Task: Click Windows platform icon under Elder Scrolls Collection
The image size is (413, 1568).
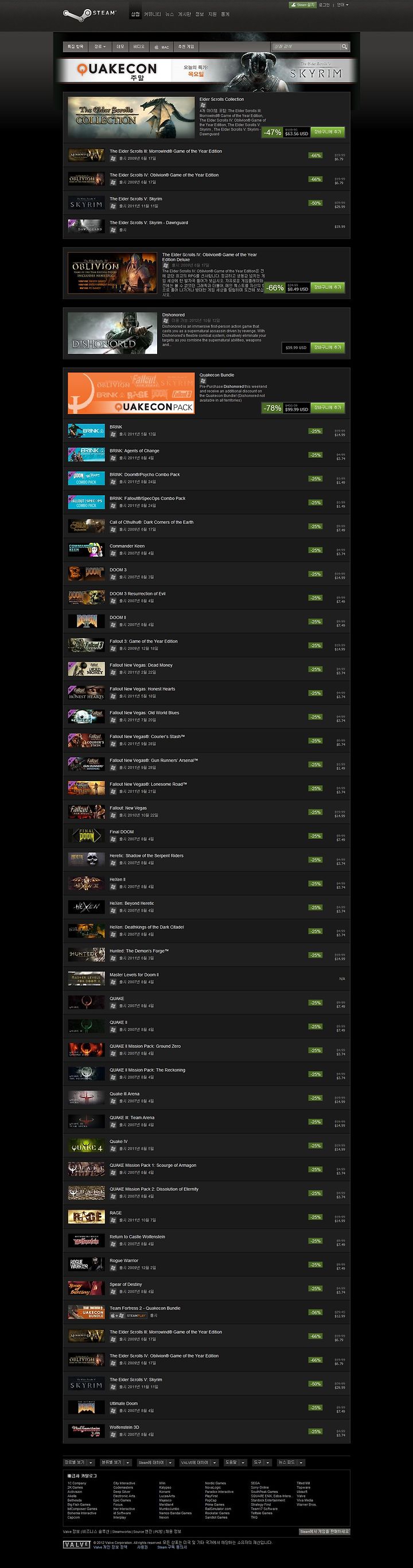Action: tap(203, 105)
